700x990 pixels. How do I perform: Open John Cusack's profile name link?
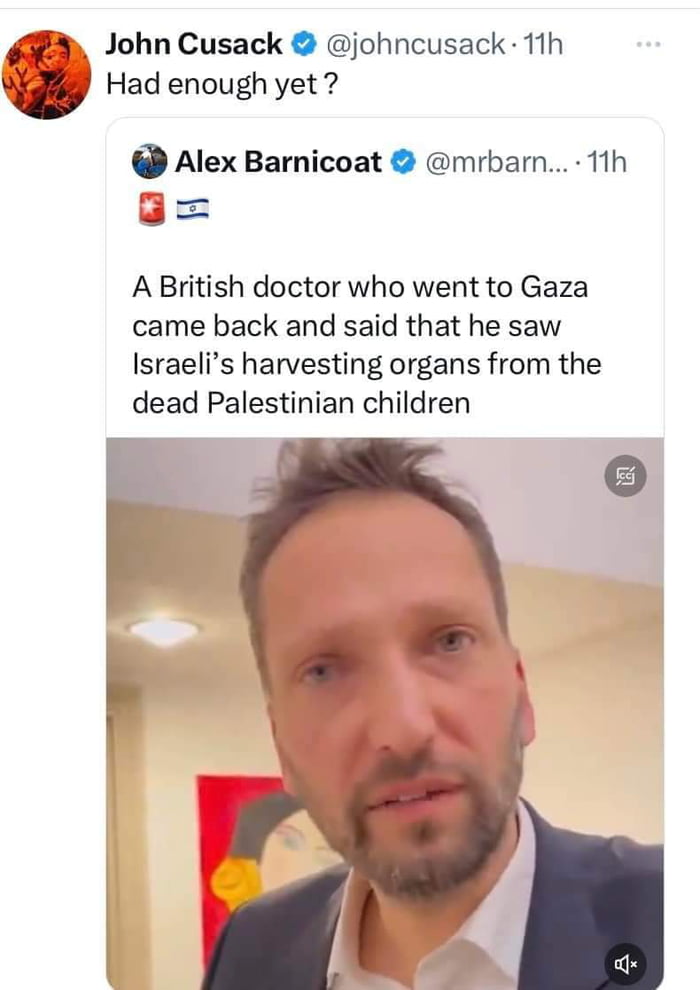pos(194,44)
